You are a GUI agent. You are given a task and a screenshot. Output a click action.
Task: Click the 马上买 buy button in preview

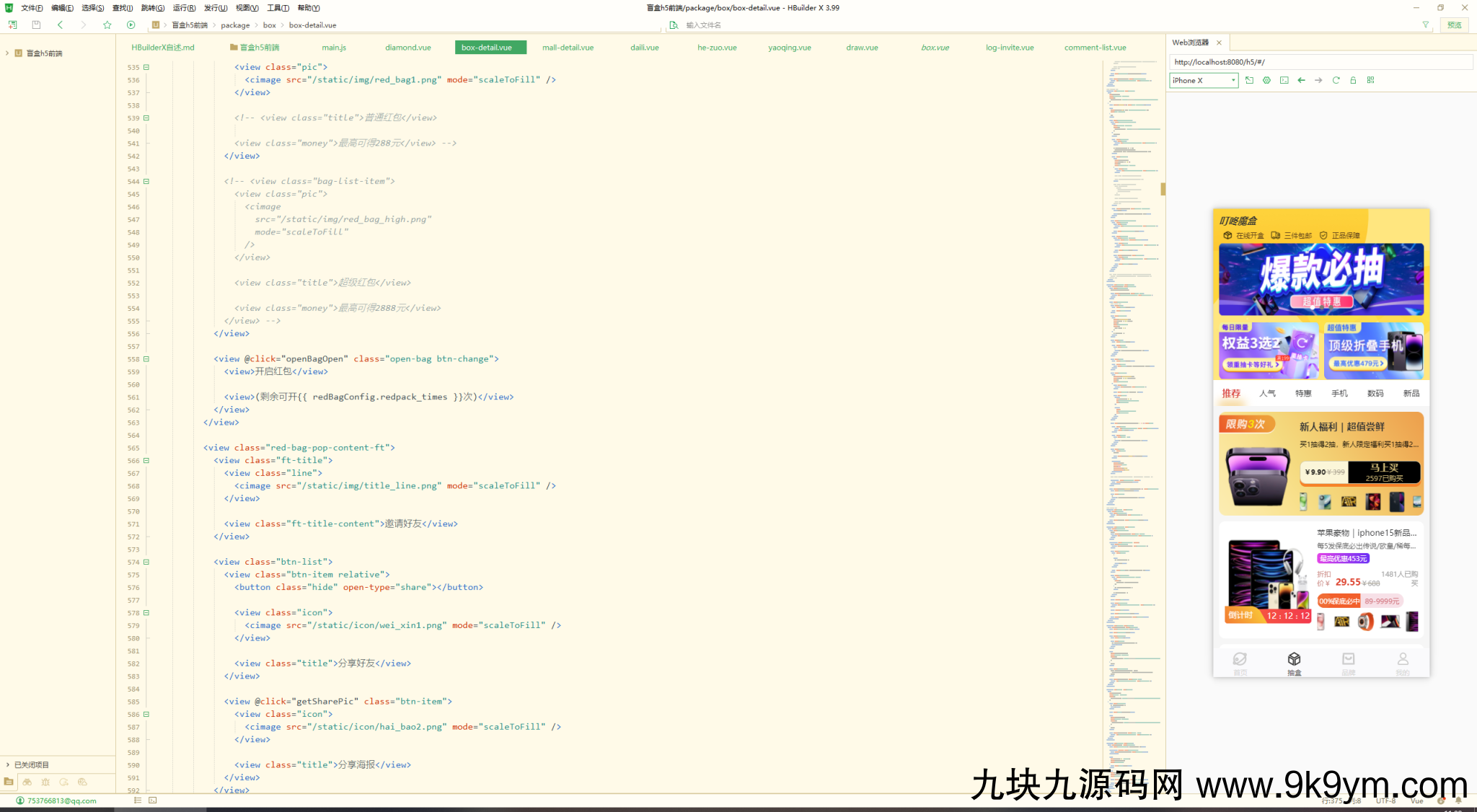(1383, 472)
